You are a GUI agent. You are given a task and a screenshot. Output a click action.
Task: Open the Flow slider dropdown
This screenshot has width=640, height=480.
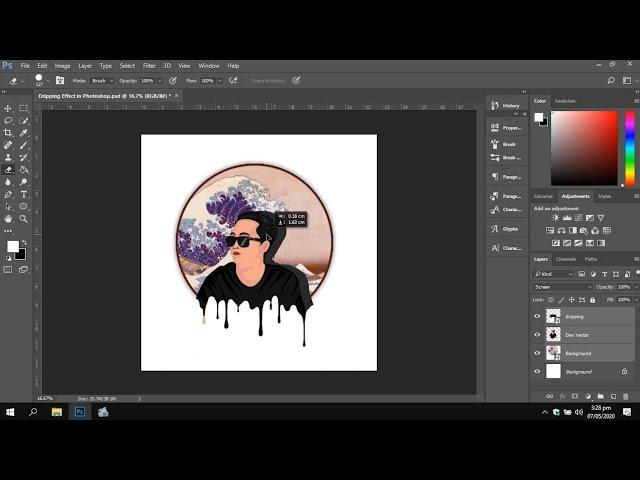(x=220, y=81)
